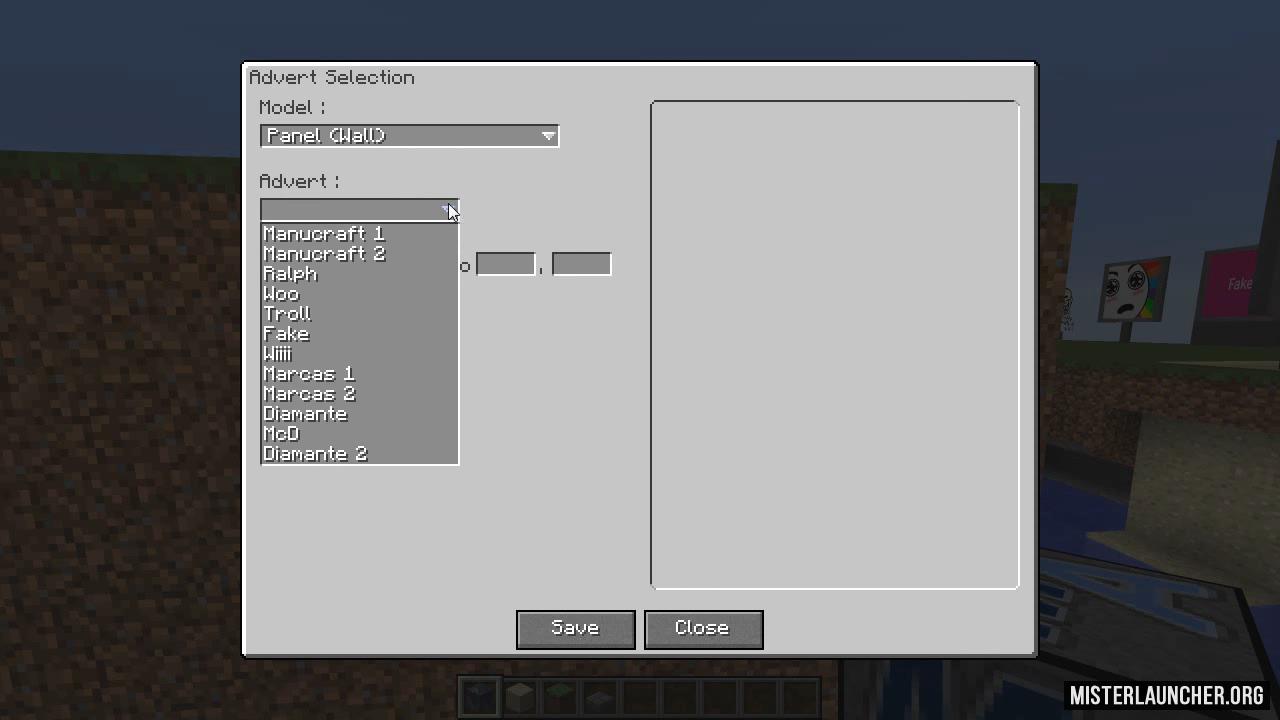Focus the second coordinate input field
This screenshot has height=720, width=1280.
[581, 264]
